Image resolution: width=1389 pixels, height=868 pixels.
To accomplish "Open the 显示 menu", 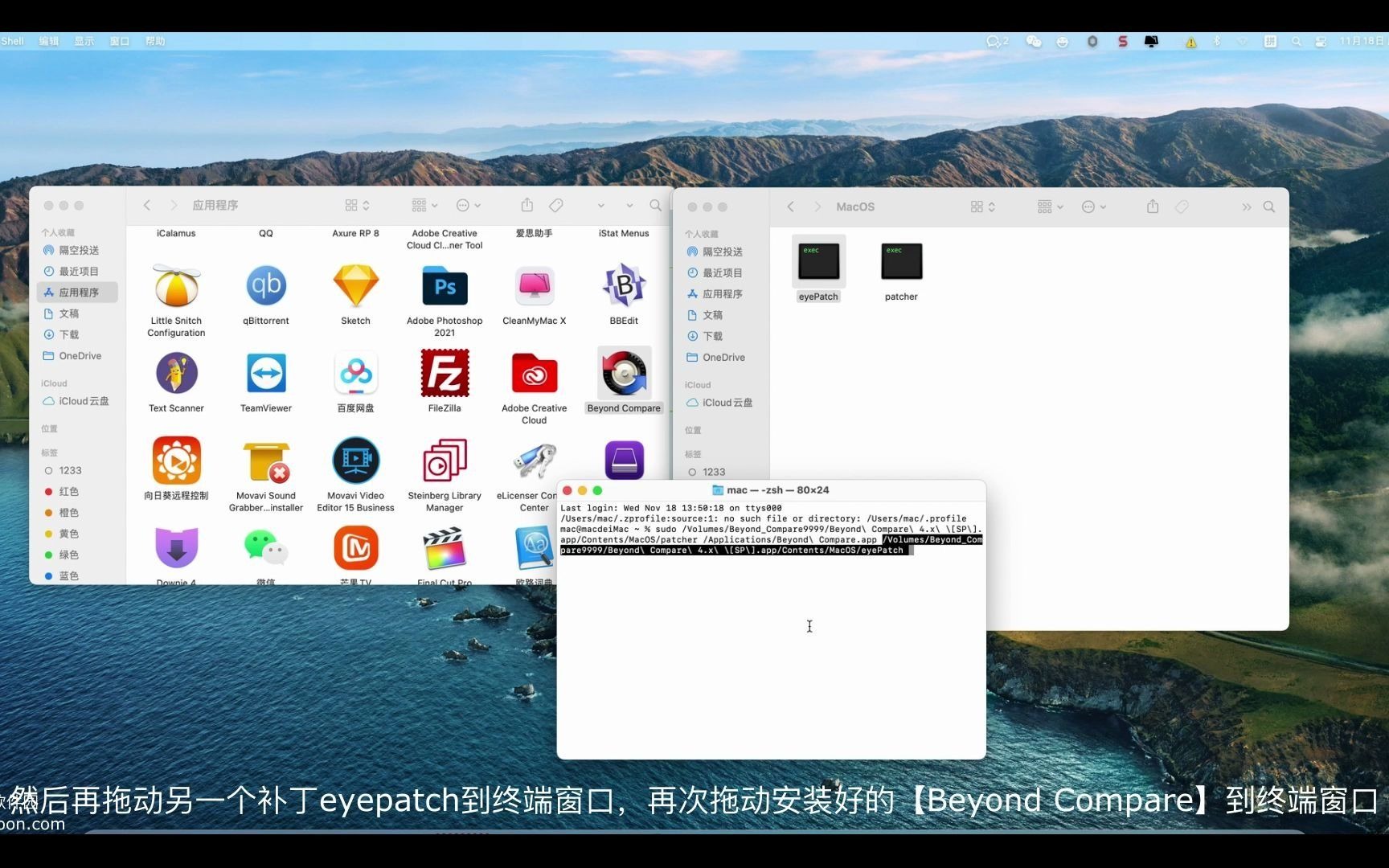I will (84, 41).
